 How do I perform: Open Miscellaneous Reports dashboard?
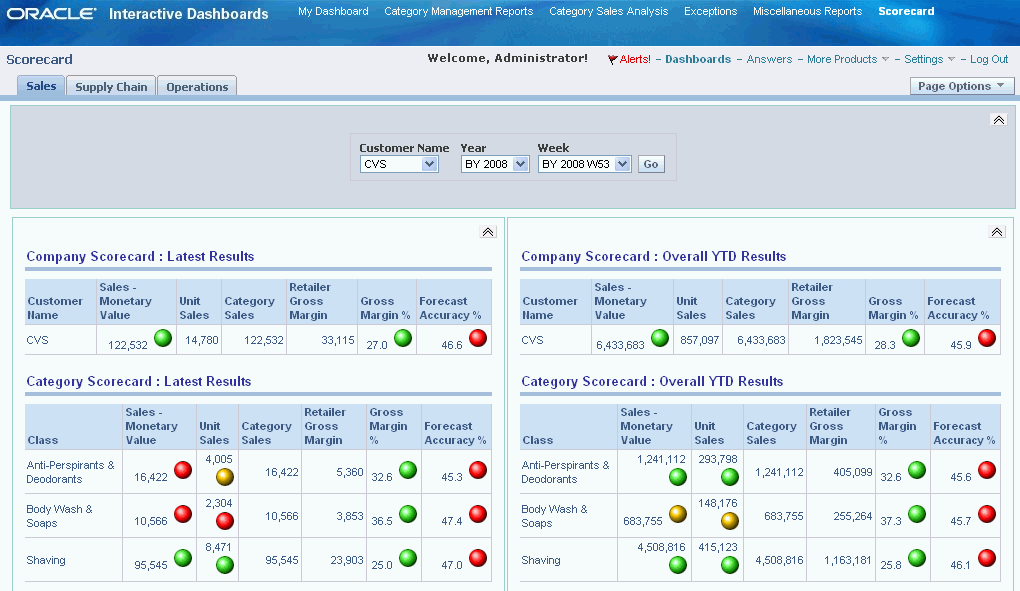click(x=807, y=11)
